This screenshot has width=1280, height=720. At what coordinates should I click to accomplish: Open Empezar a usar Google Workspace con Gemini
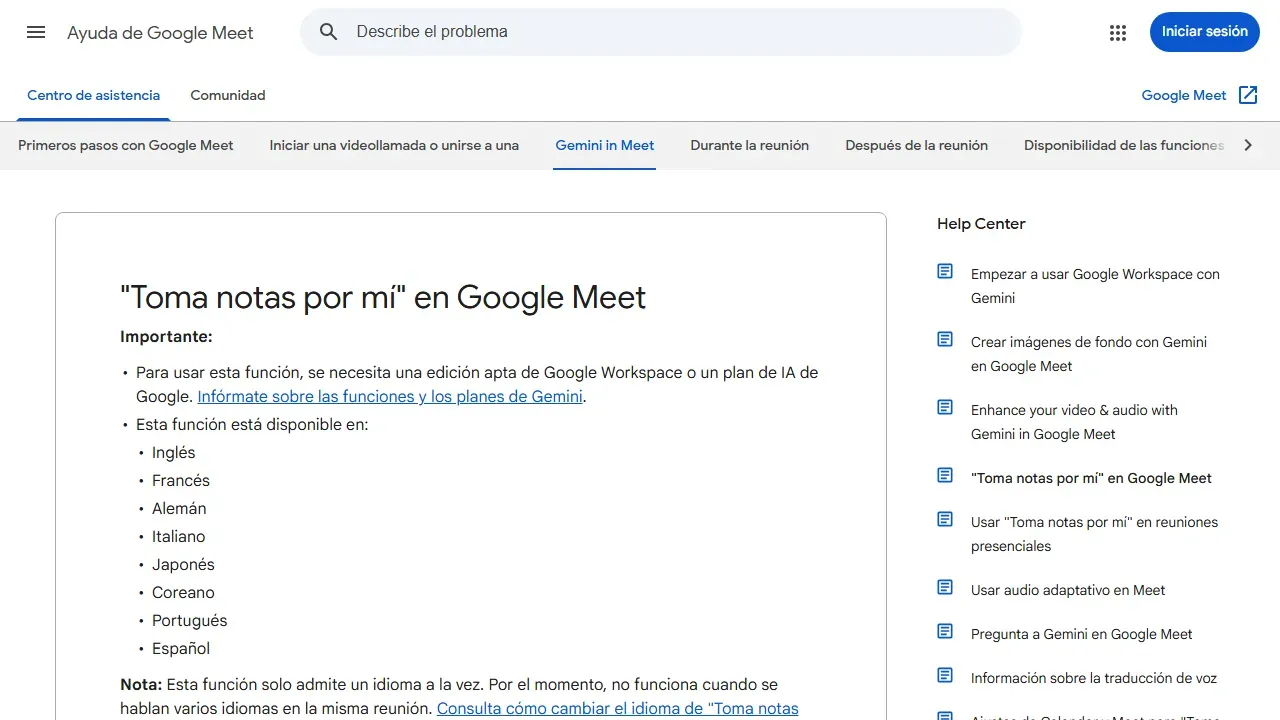(1095, 286)
